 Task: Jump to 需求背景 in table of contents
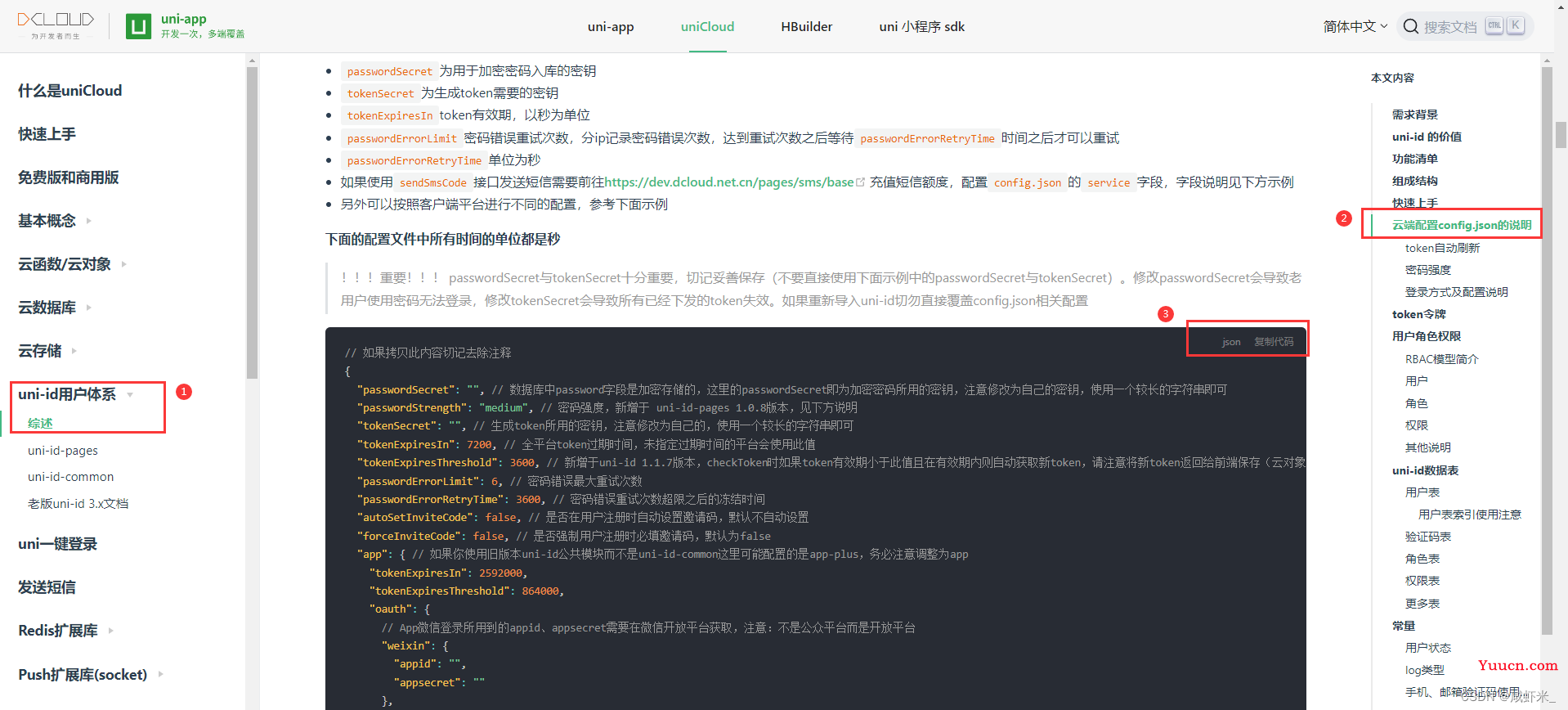pos(1415,115)
